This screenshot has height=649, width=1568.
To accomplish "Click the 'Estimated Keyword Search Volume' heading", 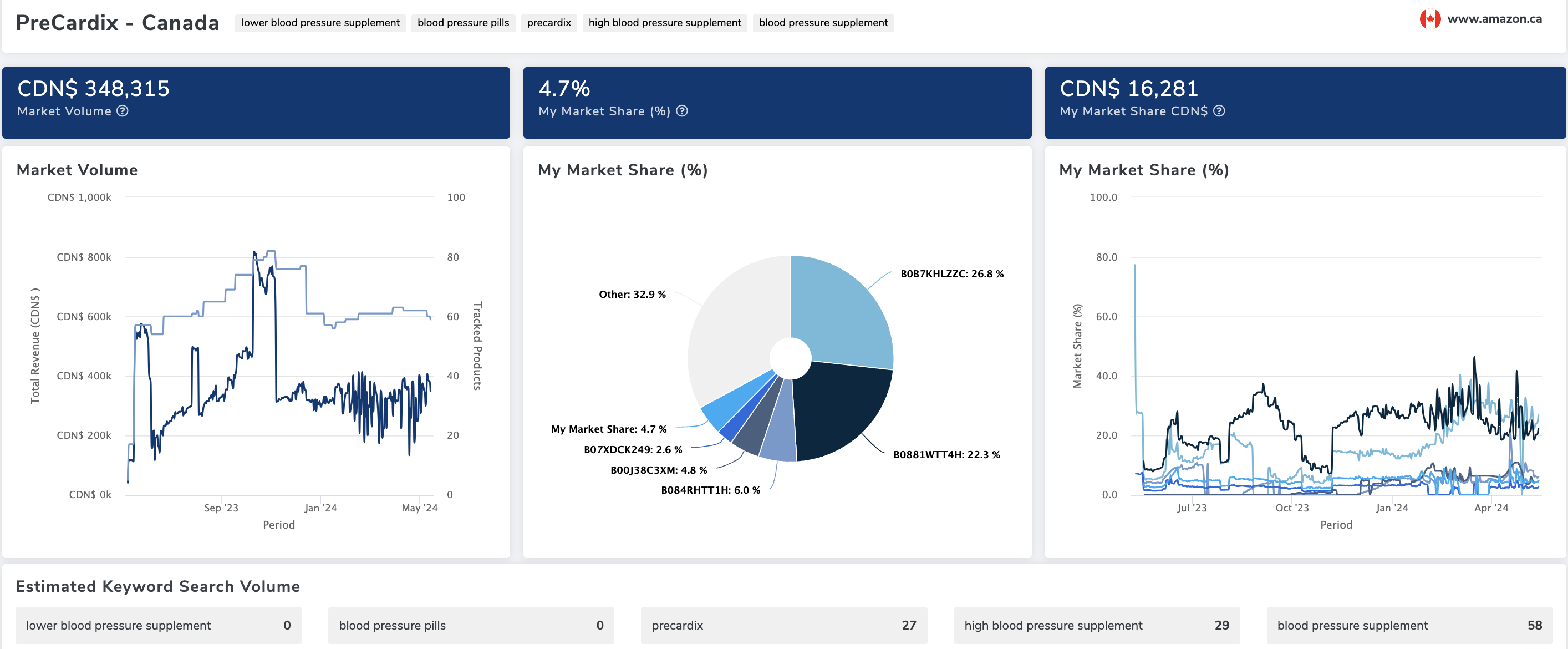I will [x=157, y=586].
